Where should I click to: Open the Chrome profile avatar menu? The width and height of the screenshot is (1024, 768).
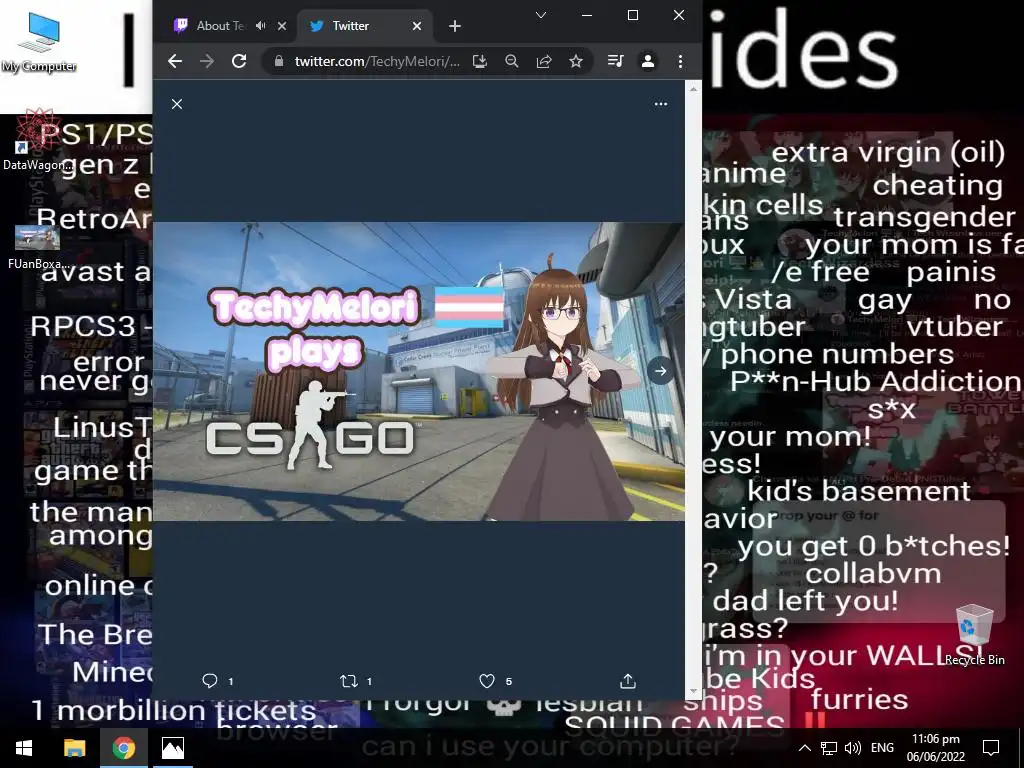point(648,61)
